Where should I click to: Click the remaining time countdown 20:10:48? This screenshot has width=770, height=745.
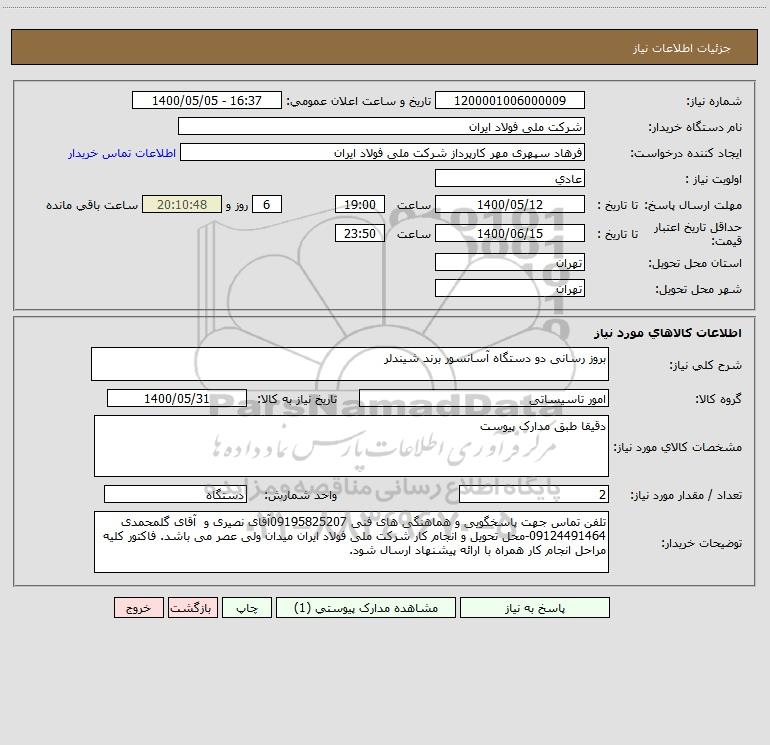(182, 204)
